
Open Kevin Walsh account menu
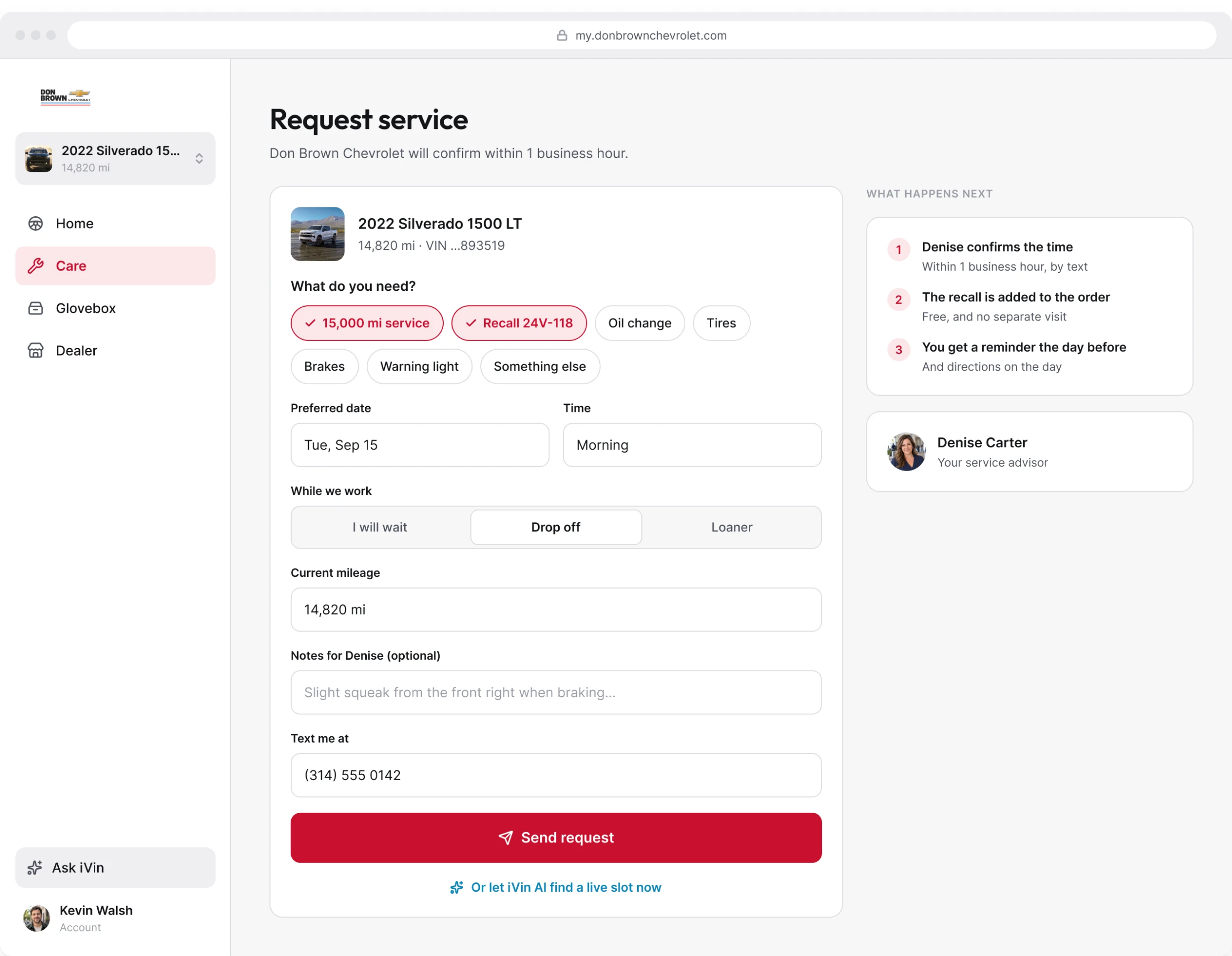click(x=115, y=918)
